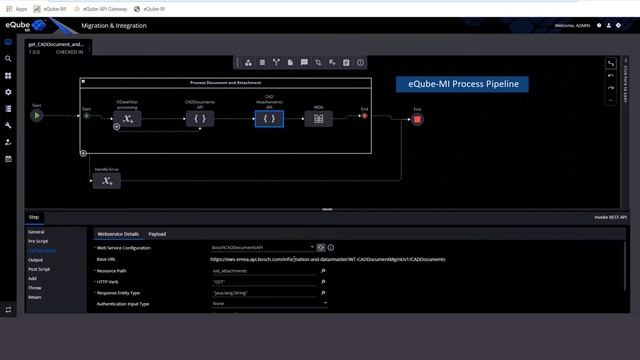
Task: Click the HTTP Verb input field
Action: click(x=264, y=282)
